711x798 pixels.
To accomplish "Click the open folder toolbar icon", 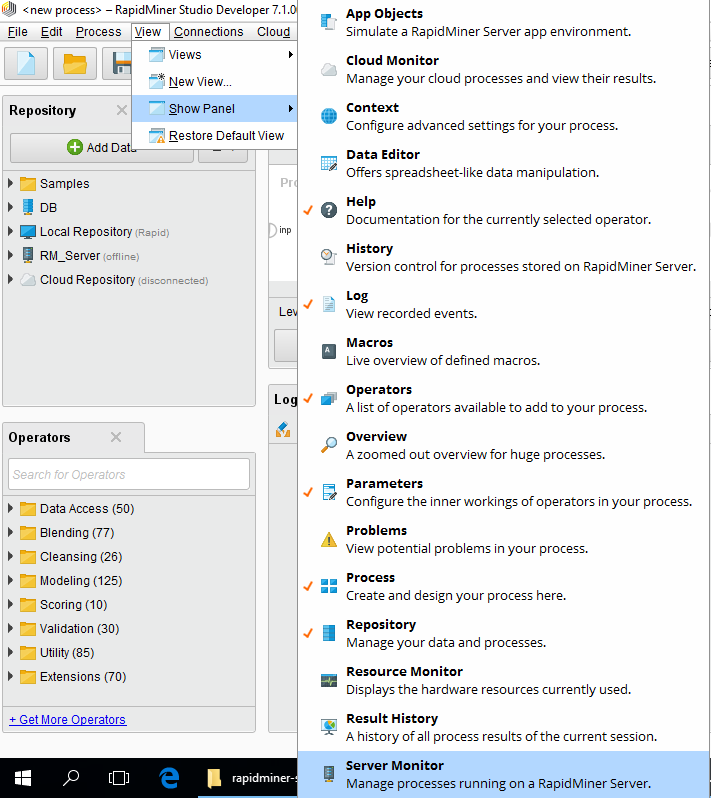I will pos(75,64).
